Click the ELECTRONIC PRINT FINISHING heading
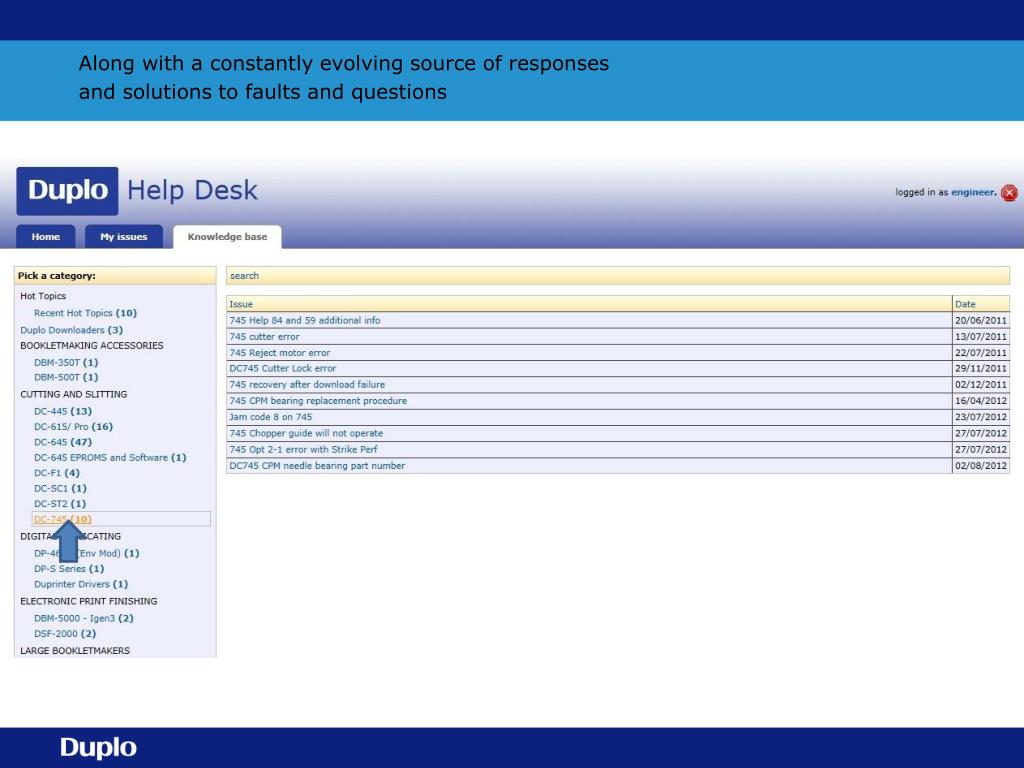The image size is (1024, 768). pos(89,601)
